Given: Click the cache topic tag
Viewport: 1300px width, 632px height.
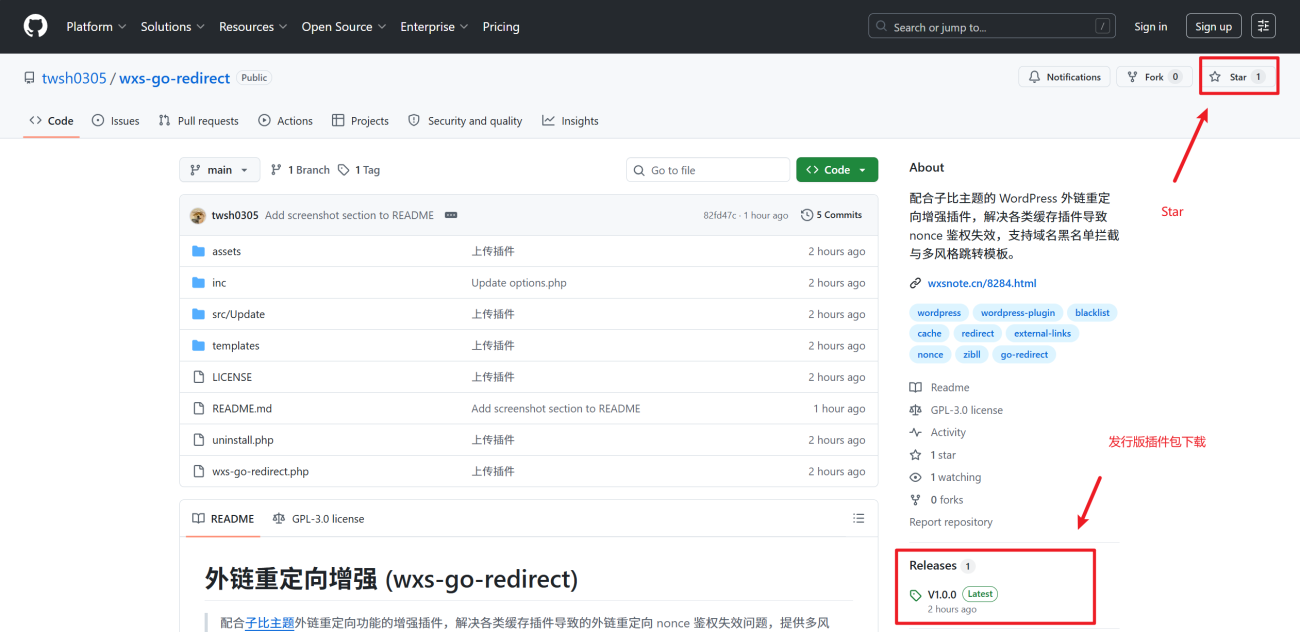Looking at the screenshot, I should click(x=929, y=334).
